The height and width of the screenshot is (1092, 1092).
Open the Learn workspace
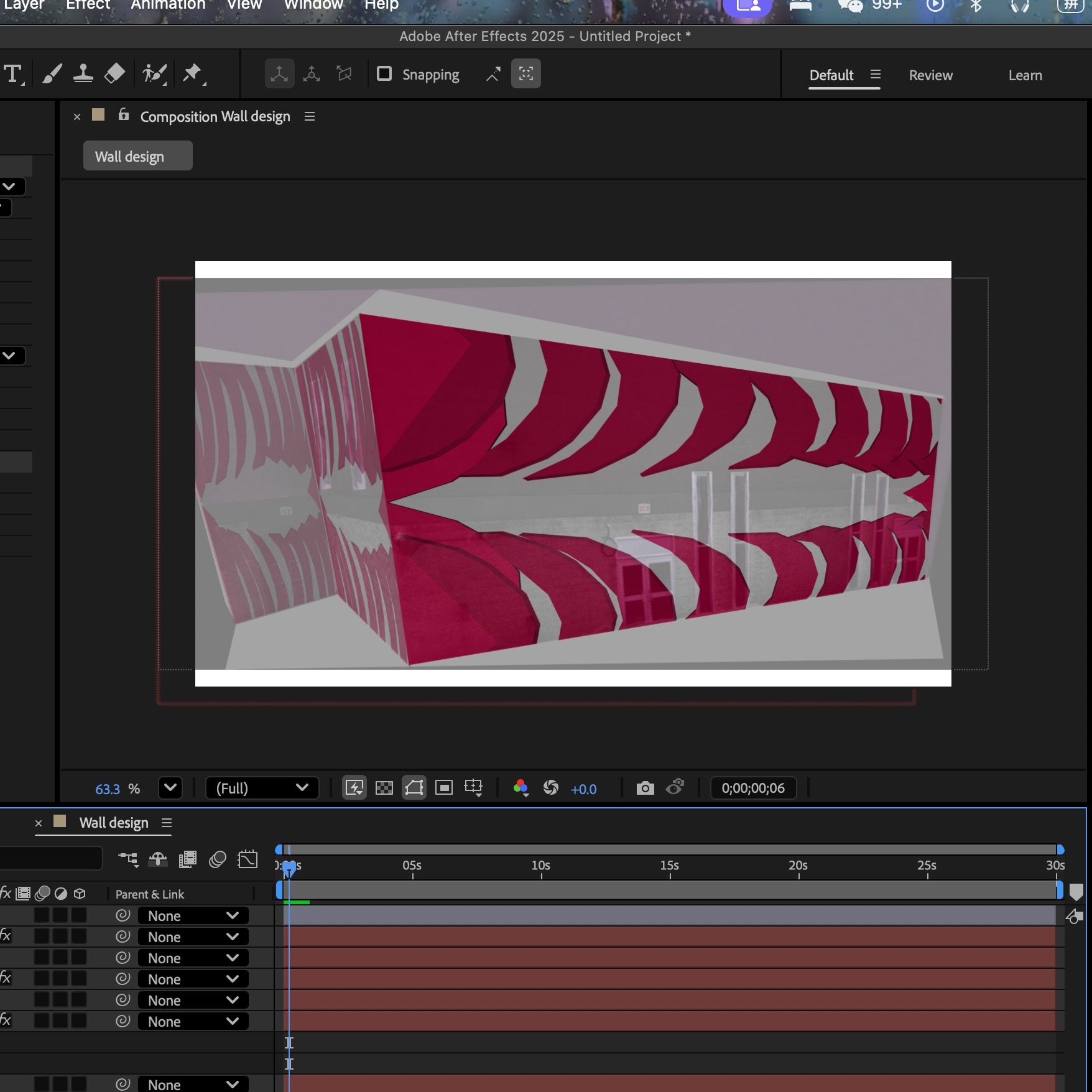pos(1025,75)
